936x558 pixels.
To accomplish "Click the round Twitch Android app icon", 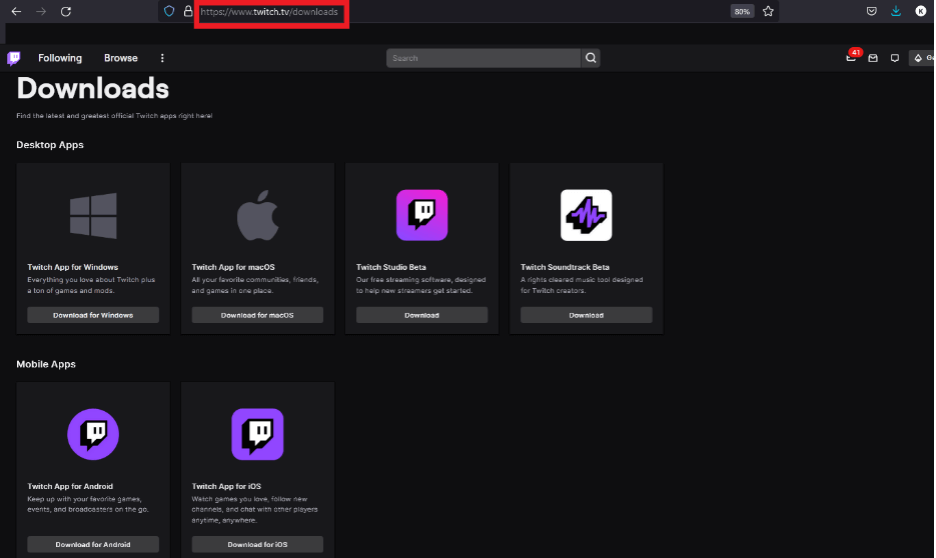I will (93, 434).
